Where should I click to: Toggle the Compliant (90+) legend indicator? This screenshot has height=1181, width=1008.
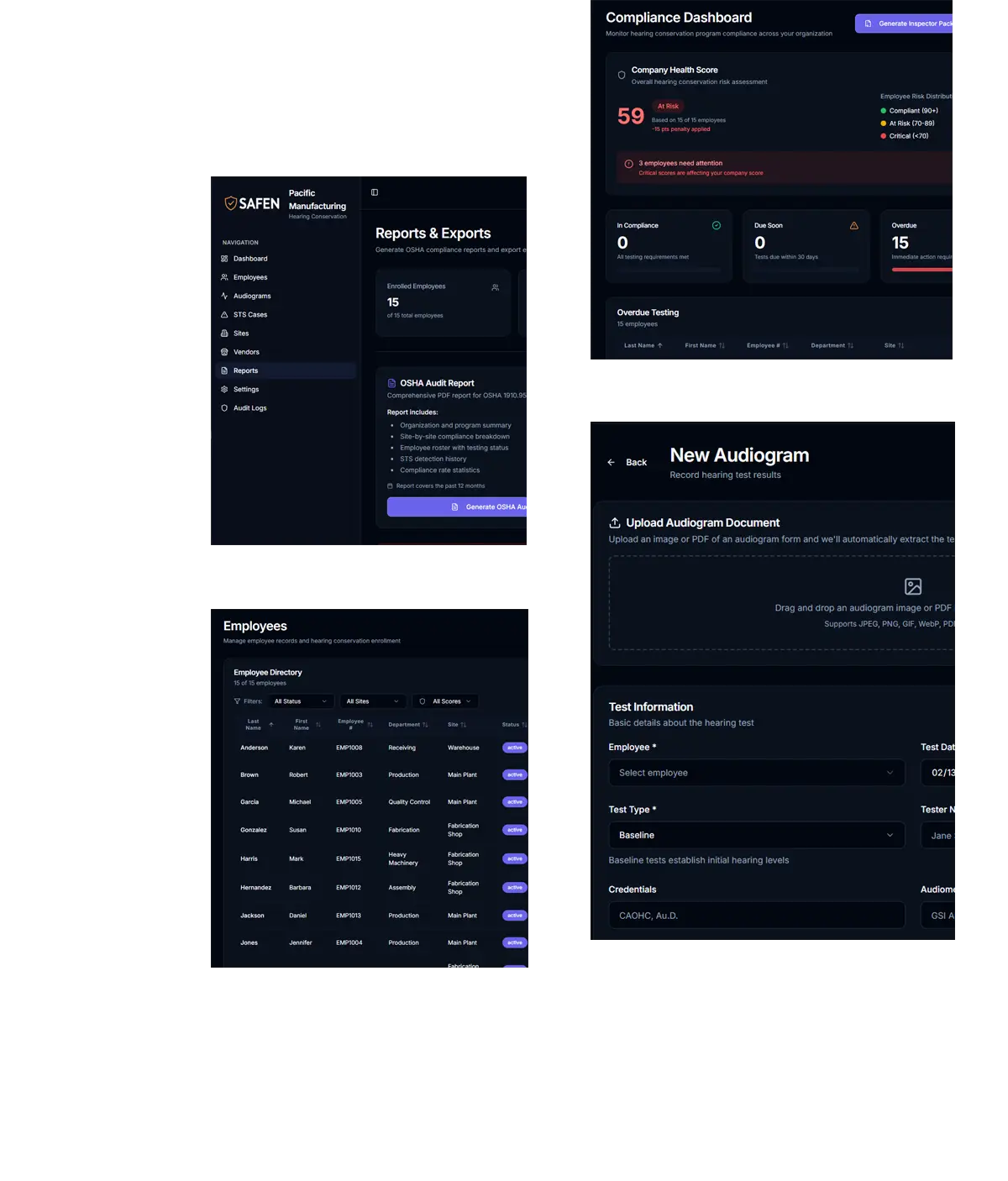[x=883, y=110]
